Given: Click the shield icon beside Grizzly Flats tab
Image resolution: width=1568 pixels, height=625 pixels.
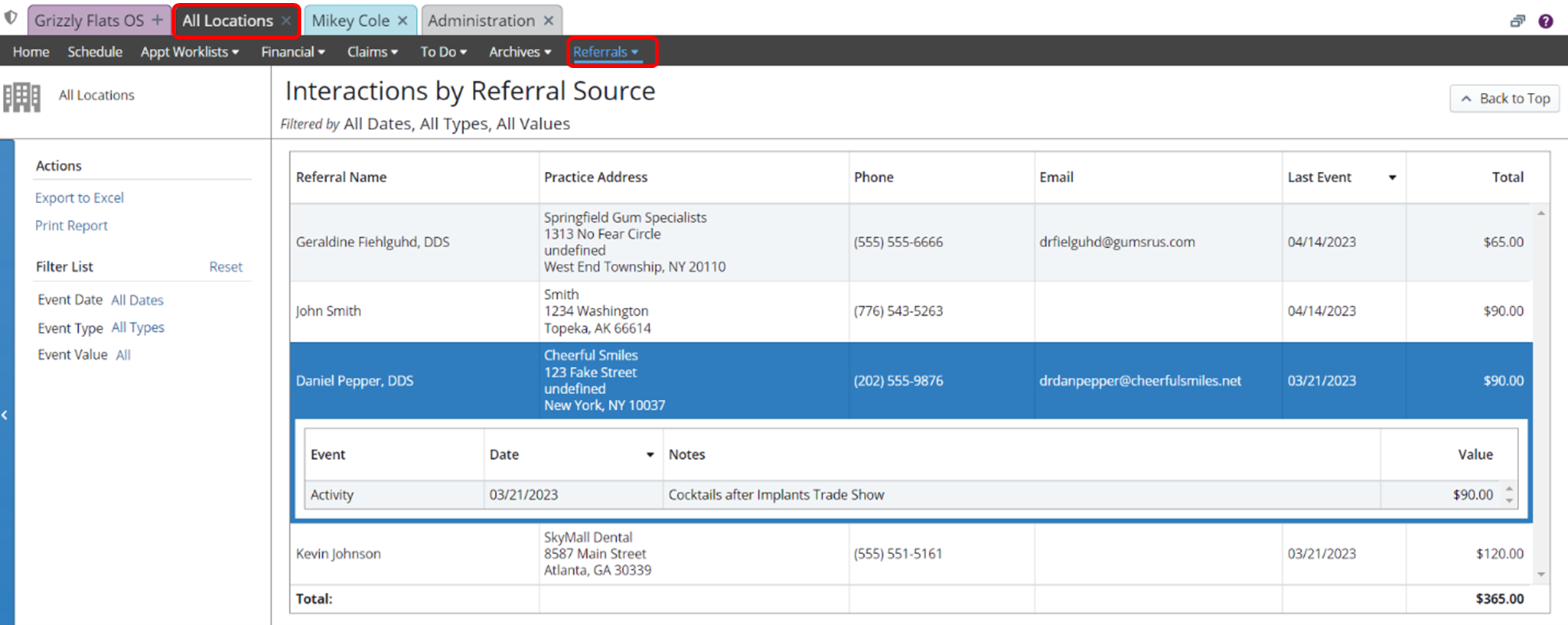Looking at the screenshot, I should click(10, 18).
